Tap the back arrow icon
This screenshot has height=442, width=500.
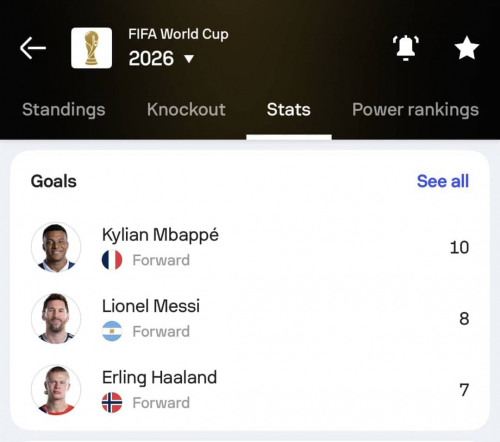point(33,48)
